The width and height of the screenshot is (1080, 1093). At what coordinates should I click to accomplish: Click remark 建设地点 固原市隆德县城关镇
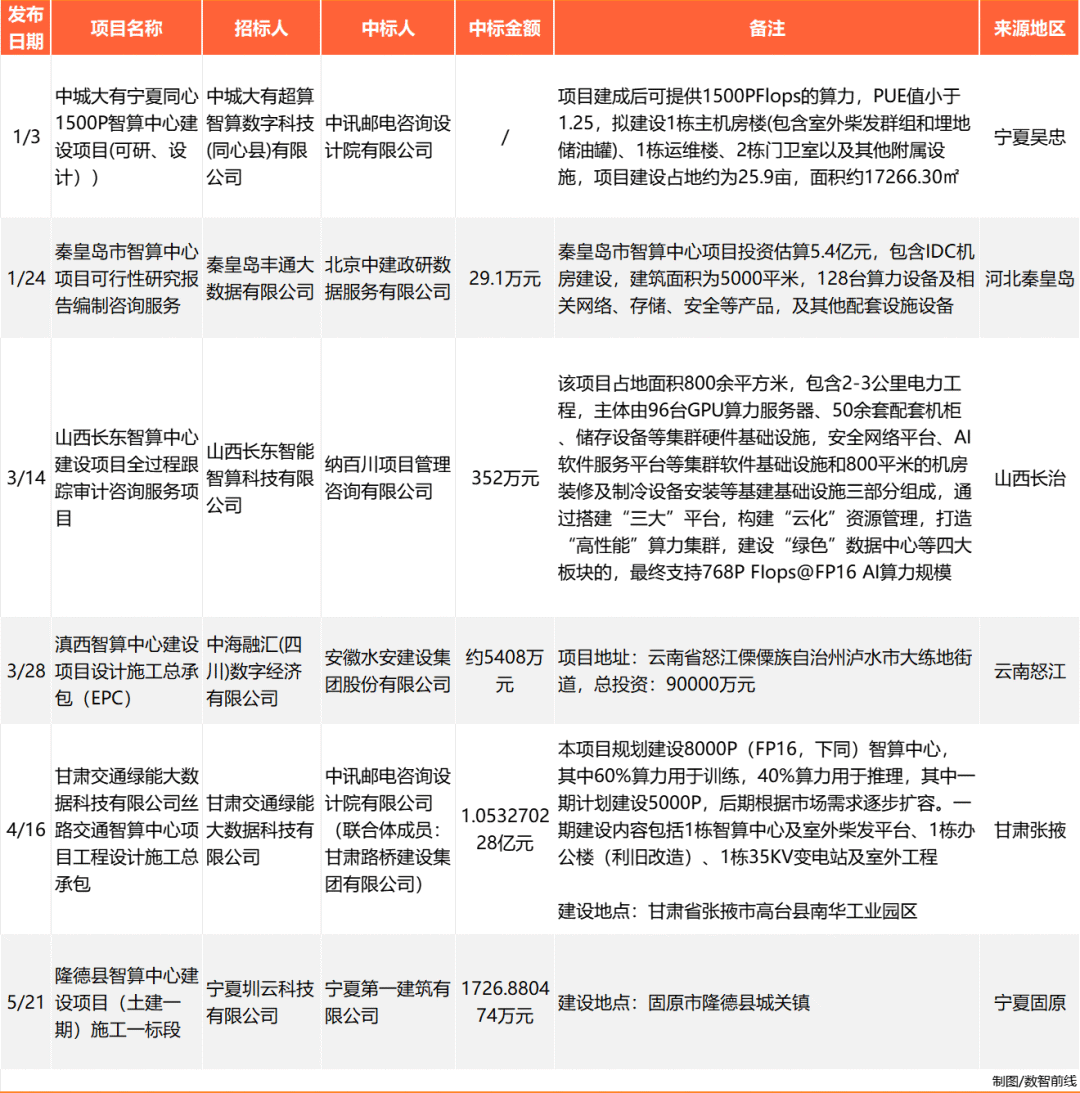click(683, 1002)
